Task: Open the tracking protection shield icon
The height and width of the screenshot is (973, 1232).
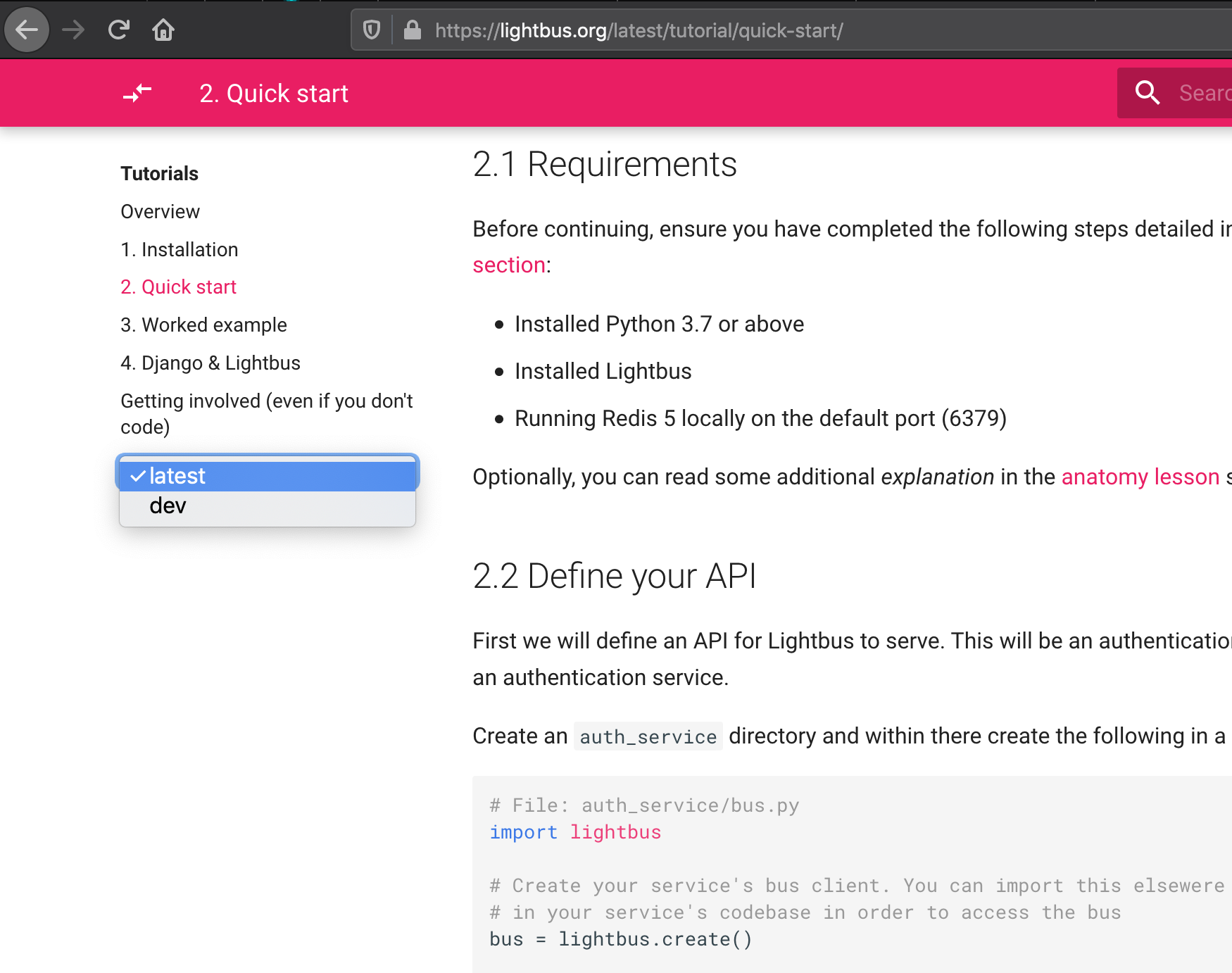Action: tap(372, 30)
